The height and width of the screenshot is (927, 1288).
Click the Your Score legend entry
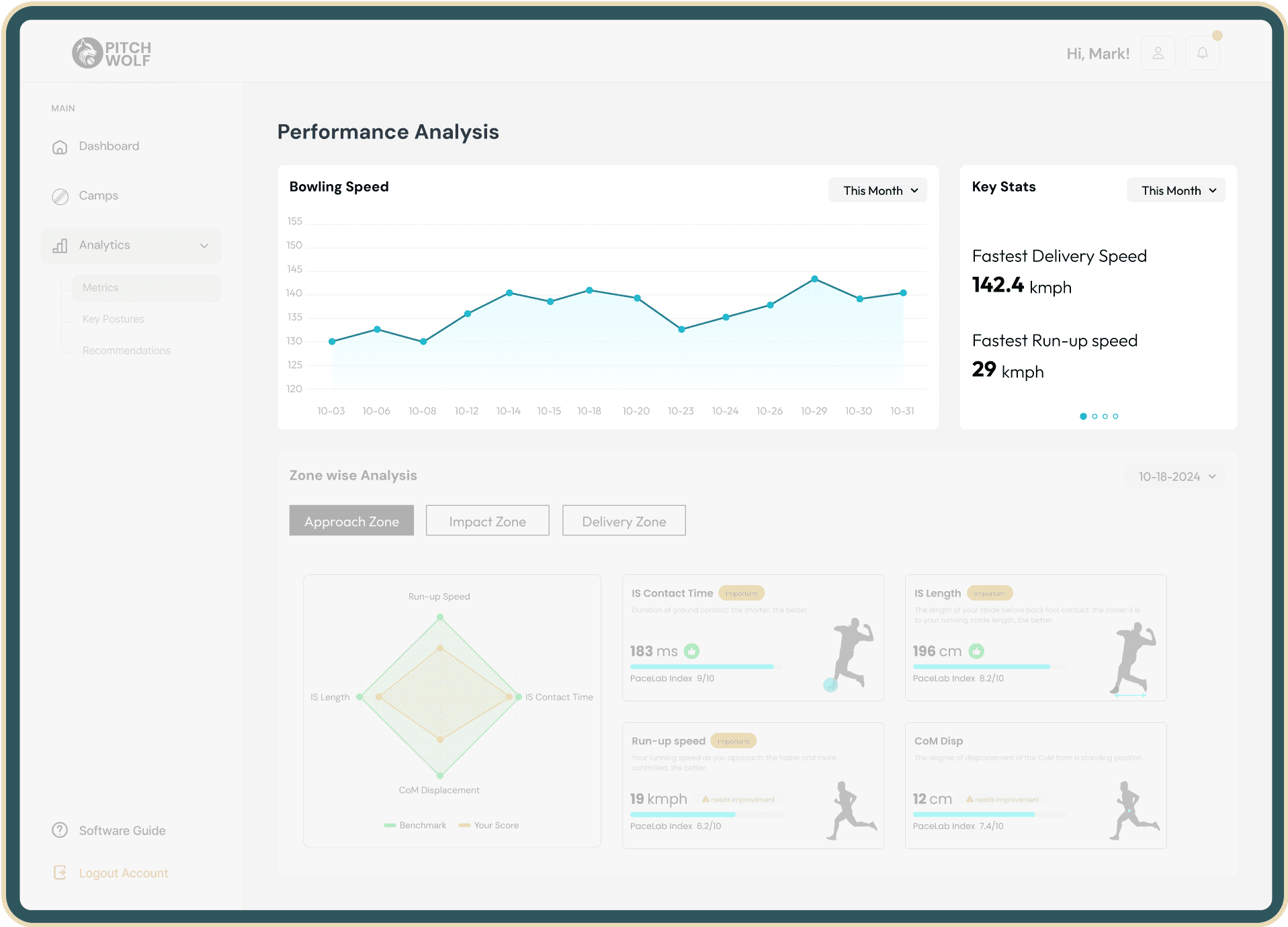tap(489, 826)
